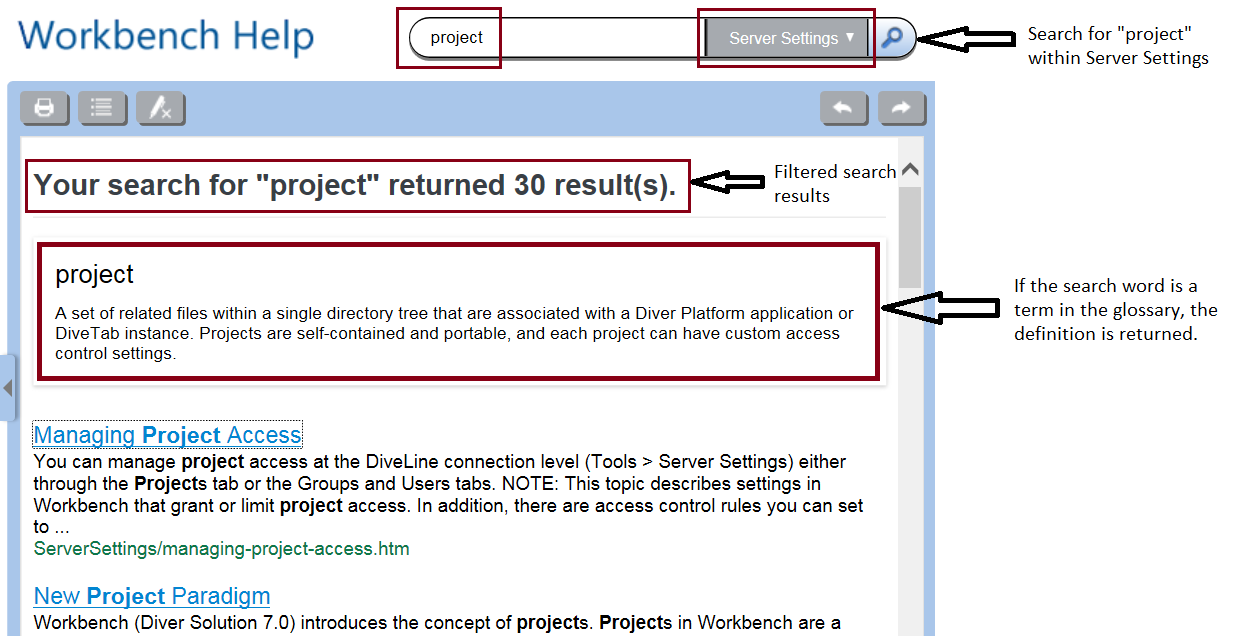Screen dimensions: 1258x636
Task: Go back with the left arrow button
Action: point(844,108)
